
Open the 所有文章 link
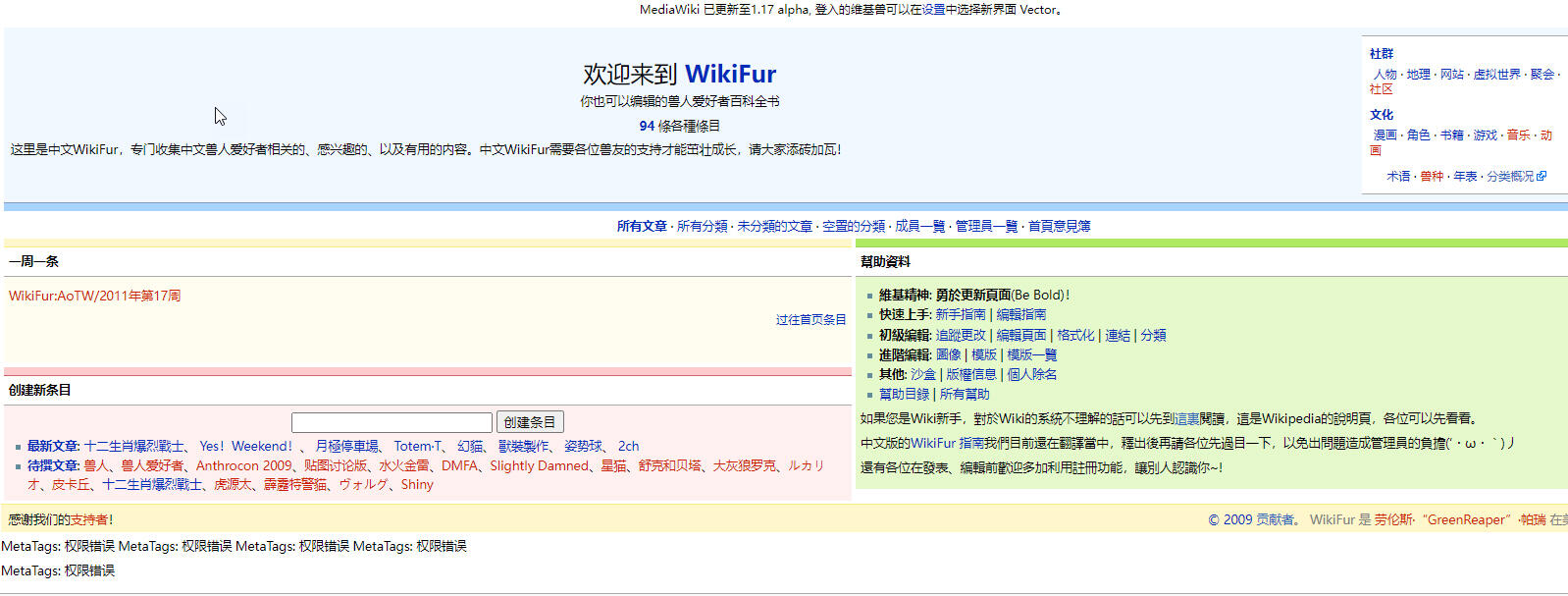(642, 226)
